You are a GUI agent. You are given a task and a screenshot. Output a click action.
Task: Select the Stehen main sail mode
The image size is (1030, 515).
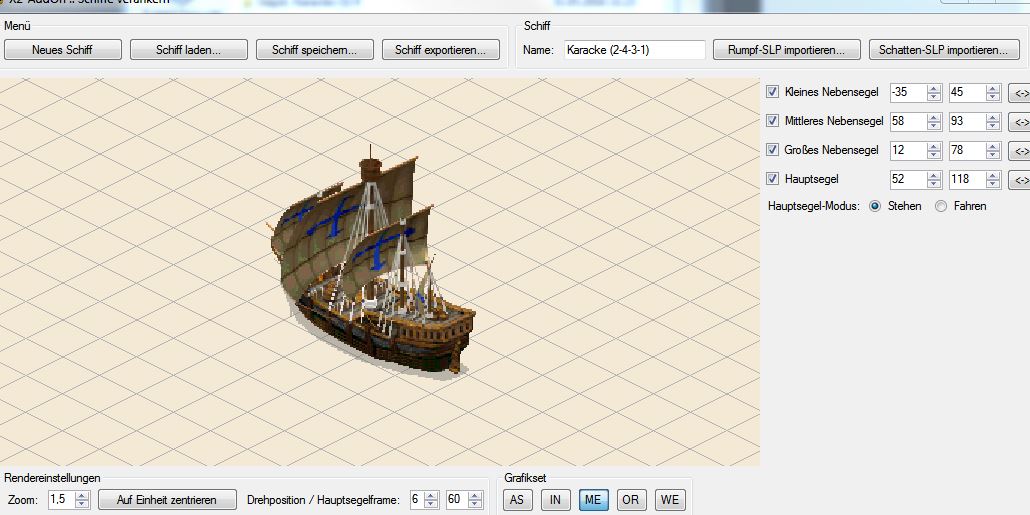(875, 206)
